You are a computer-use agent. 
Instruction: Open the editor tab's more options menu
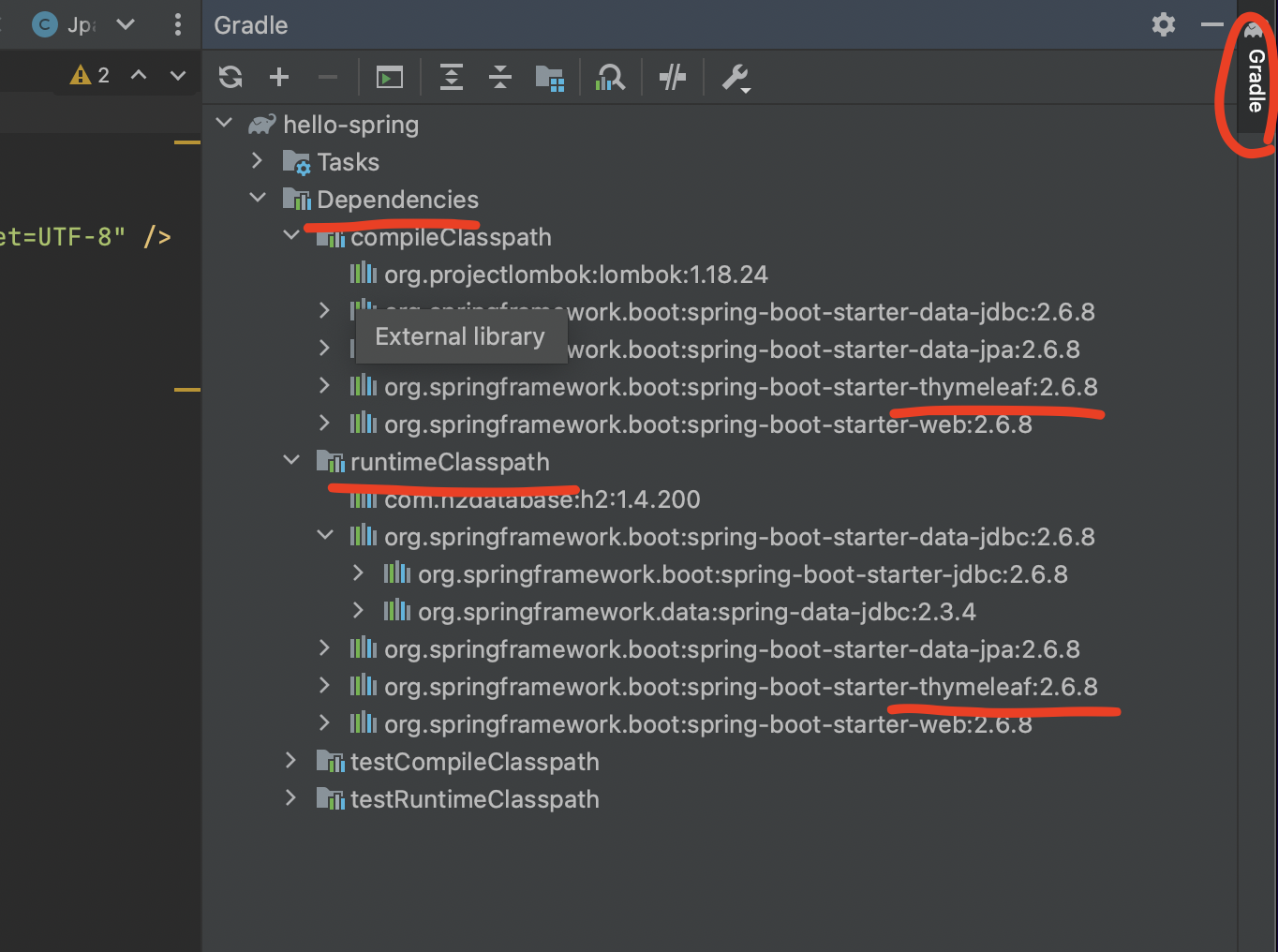[178, 24]
